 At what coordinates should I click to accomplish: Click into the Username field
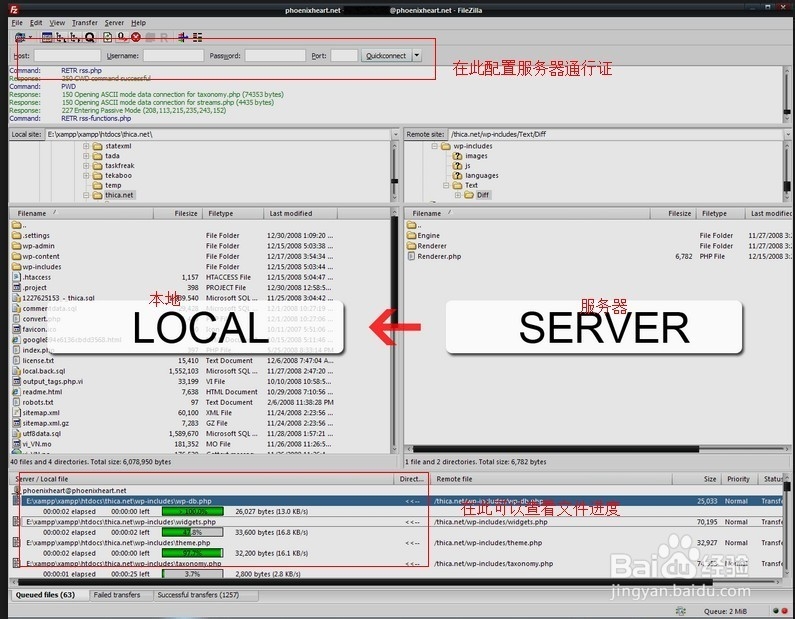coord(173,56)
